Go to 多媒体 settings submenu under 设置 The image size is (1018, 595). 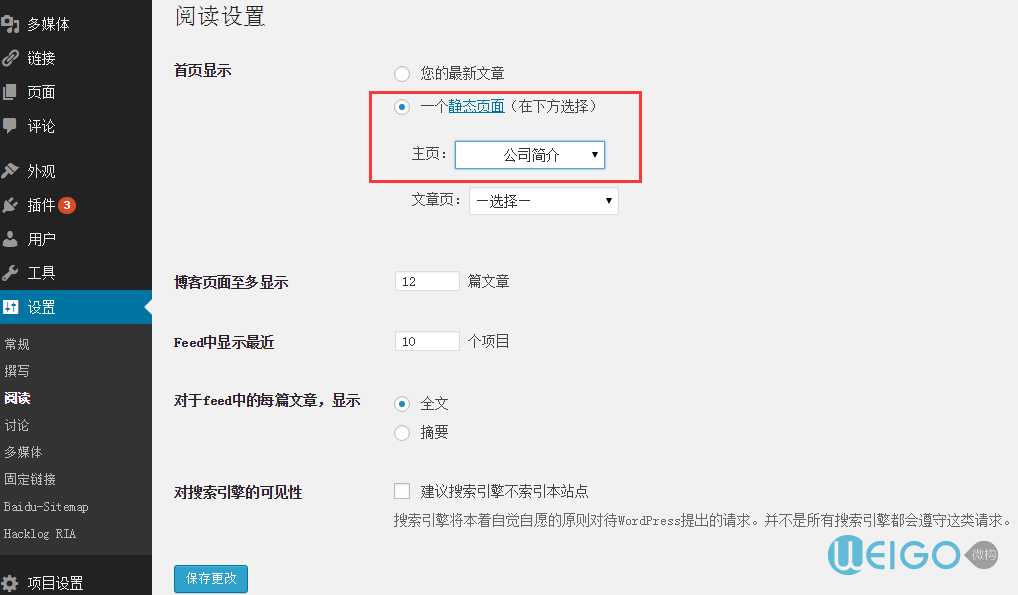click(23, 452)
